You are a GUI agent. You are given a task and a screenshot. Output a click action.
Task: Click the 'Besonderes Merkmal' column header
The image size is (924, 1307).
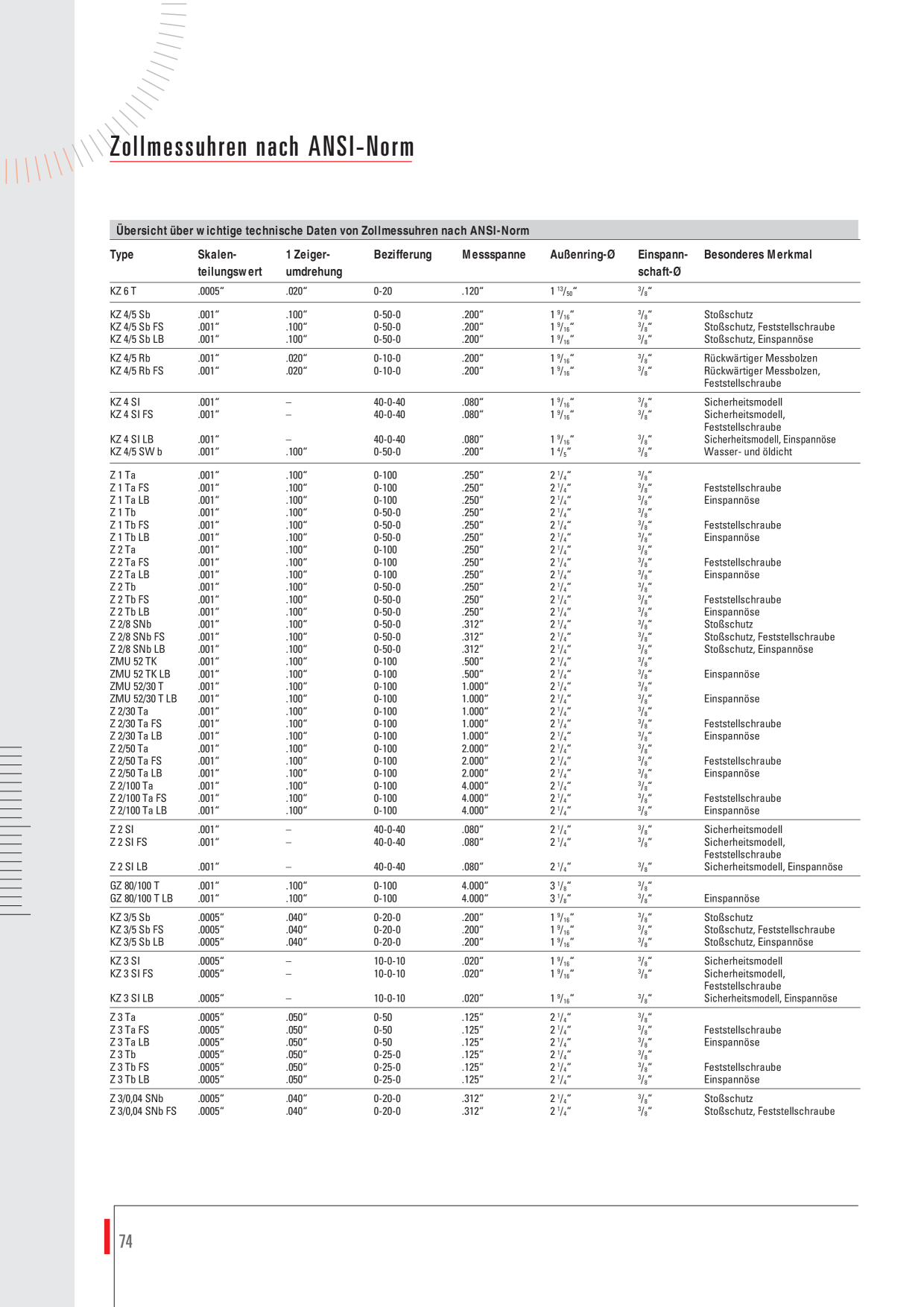758,255
